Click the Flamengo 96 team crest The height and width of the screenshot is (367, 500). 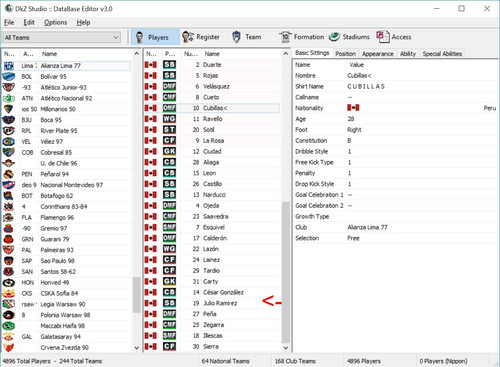[x=9, y=218]
